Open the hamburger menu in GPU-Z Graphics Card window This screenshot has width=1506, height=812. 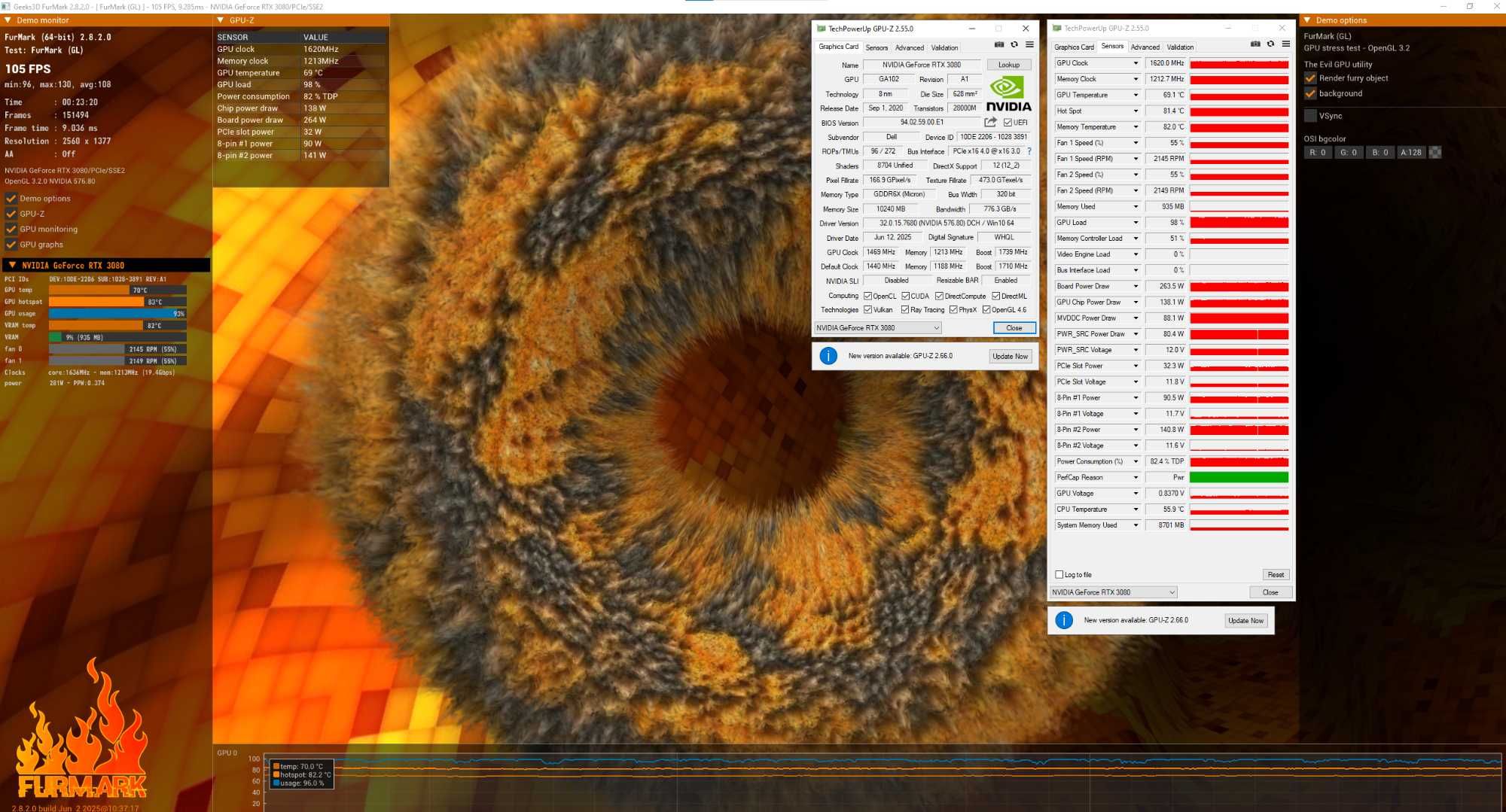[1029, 45]
